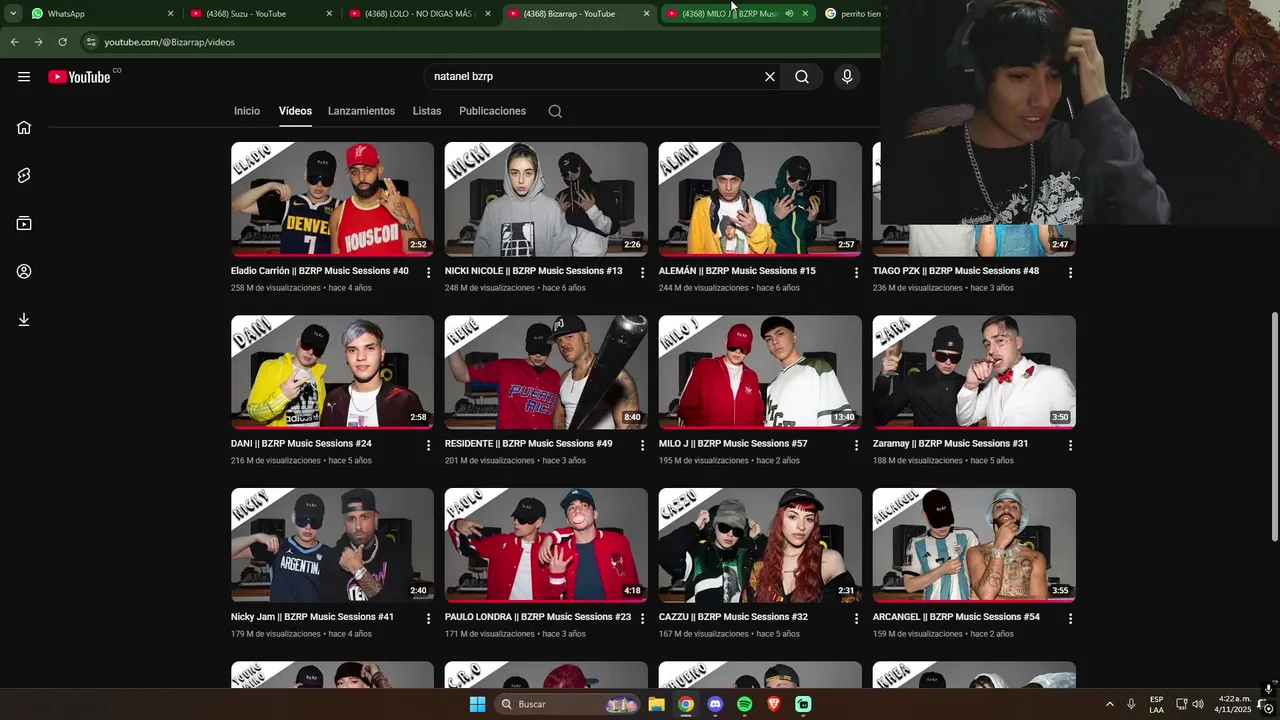Open Downloads in YouTube mini sidebar
The height and width of the screenshot is (720, 1280).
(24, 319)
